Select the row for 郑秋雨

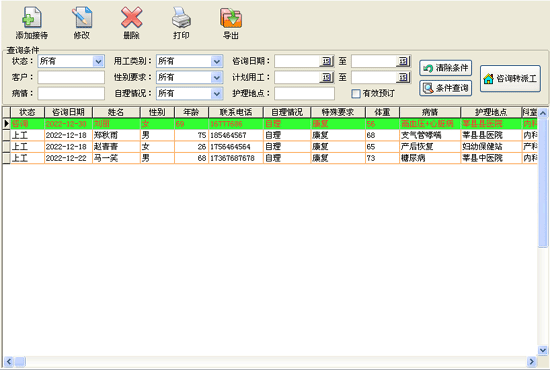point(270,135)
